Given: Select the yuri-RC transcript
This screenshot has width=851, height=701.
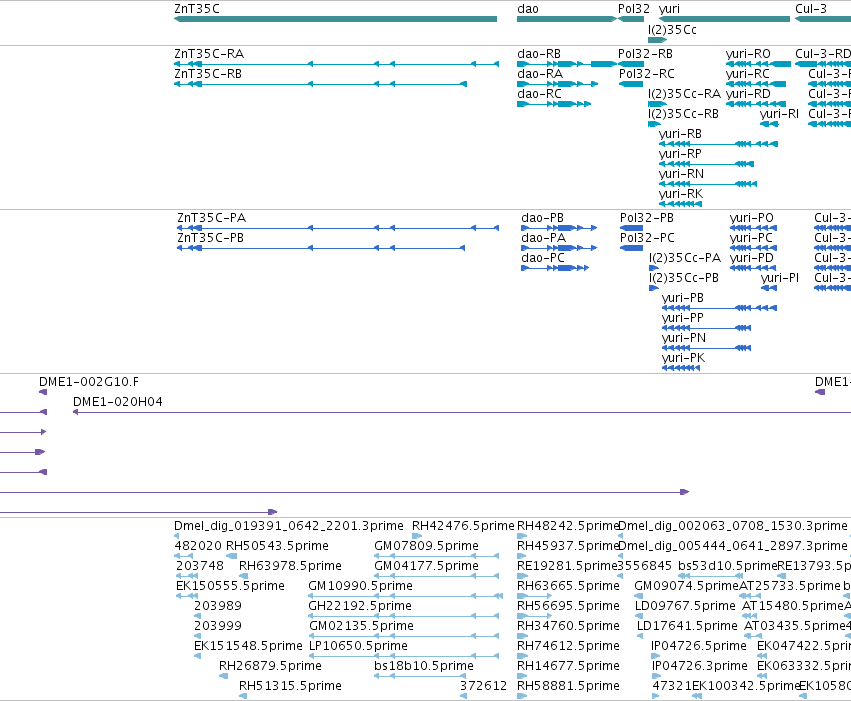Looking at the screenshot, I should [x=755, y=84].
